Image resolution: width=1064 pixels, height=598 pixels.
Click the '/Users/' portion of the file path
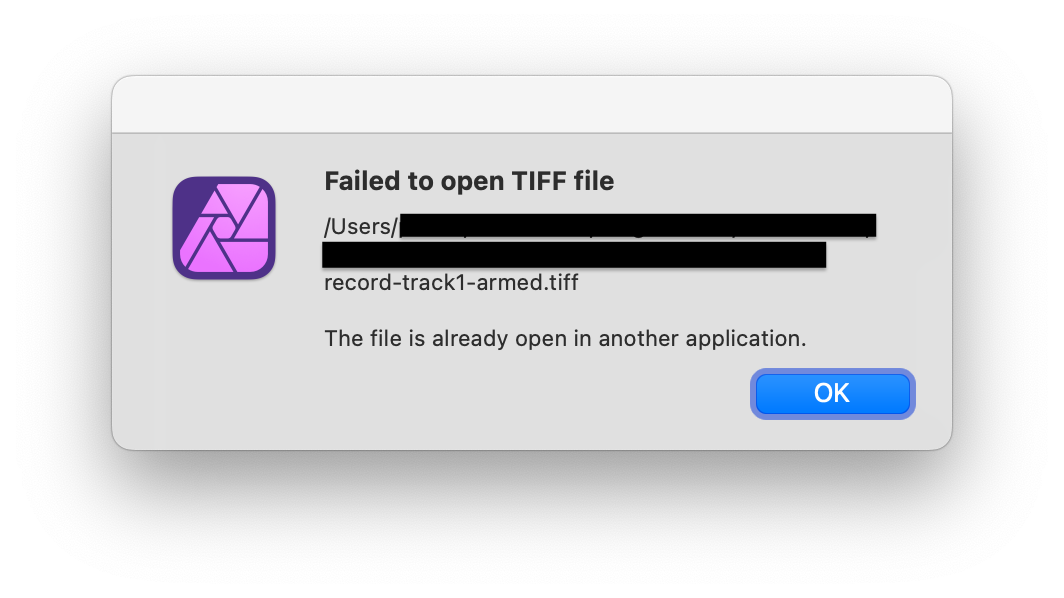coord(357,226)
